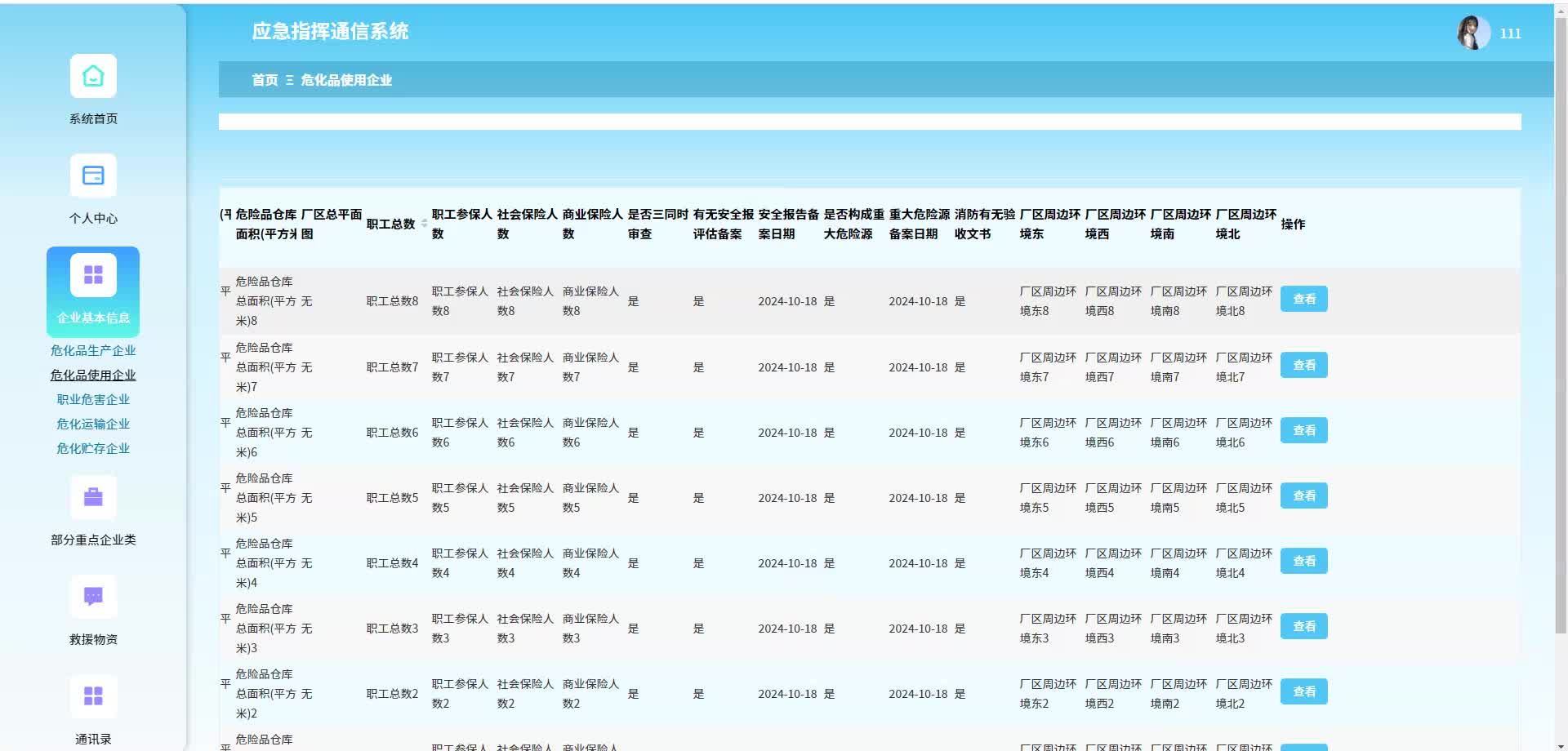Screen dimensions: 1568x751
Task: Click the cell 厂区周边环境东4
Action: [x=1048, y=563]
